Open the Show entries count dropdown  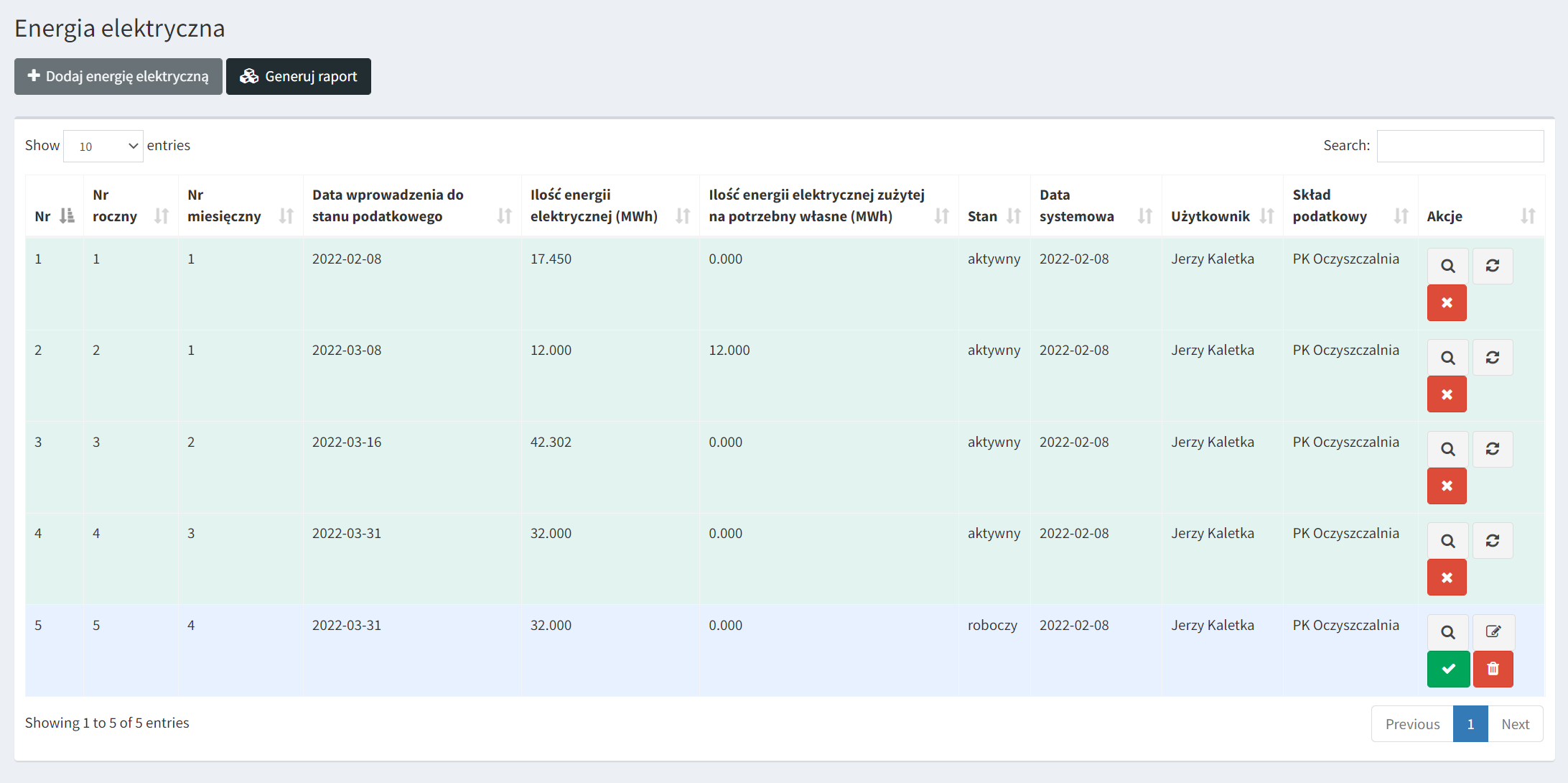pyautogui.click(x=103, y=146)
